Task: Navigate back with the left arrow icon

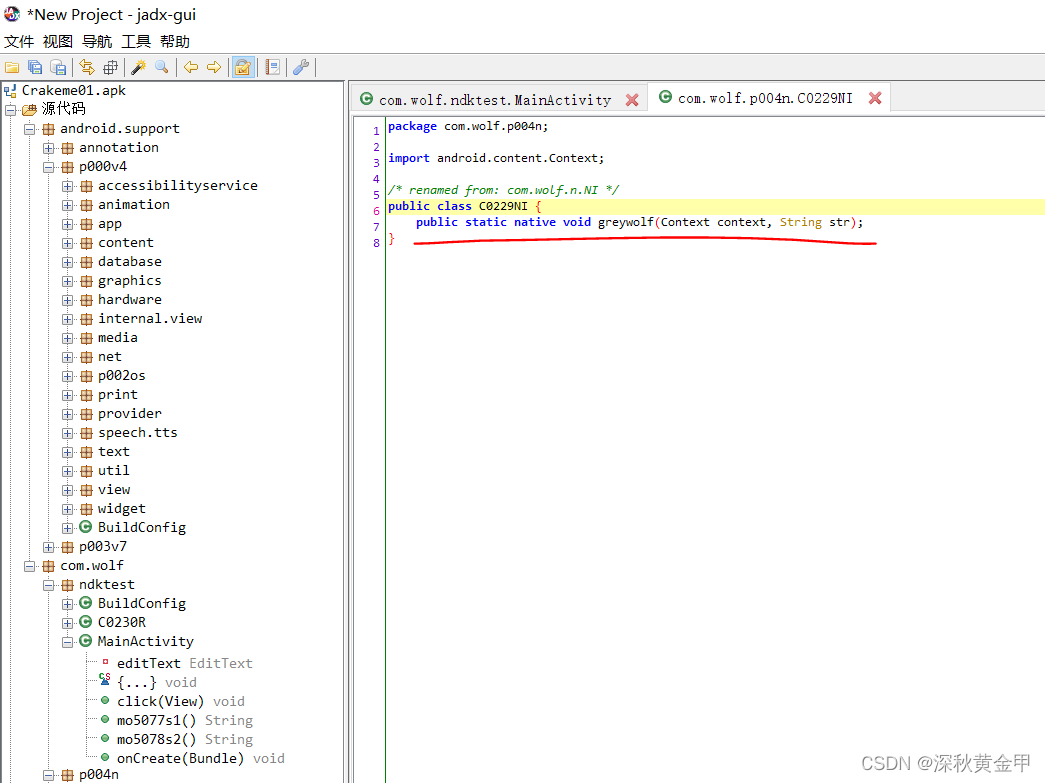Action: pyautogui.click(x=191, y=67)
